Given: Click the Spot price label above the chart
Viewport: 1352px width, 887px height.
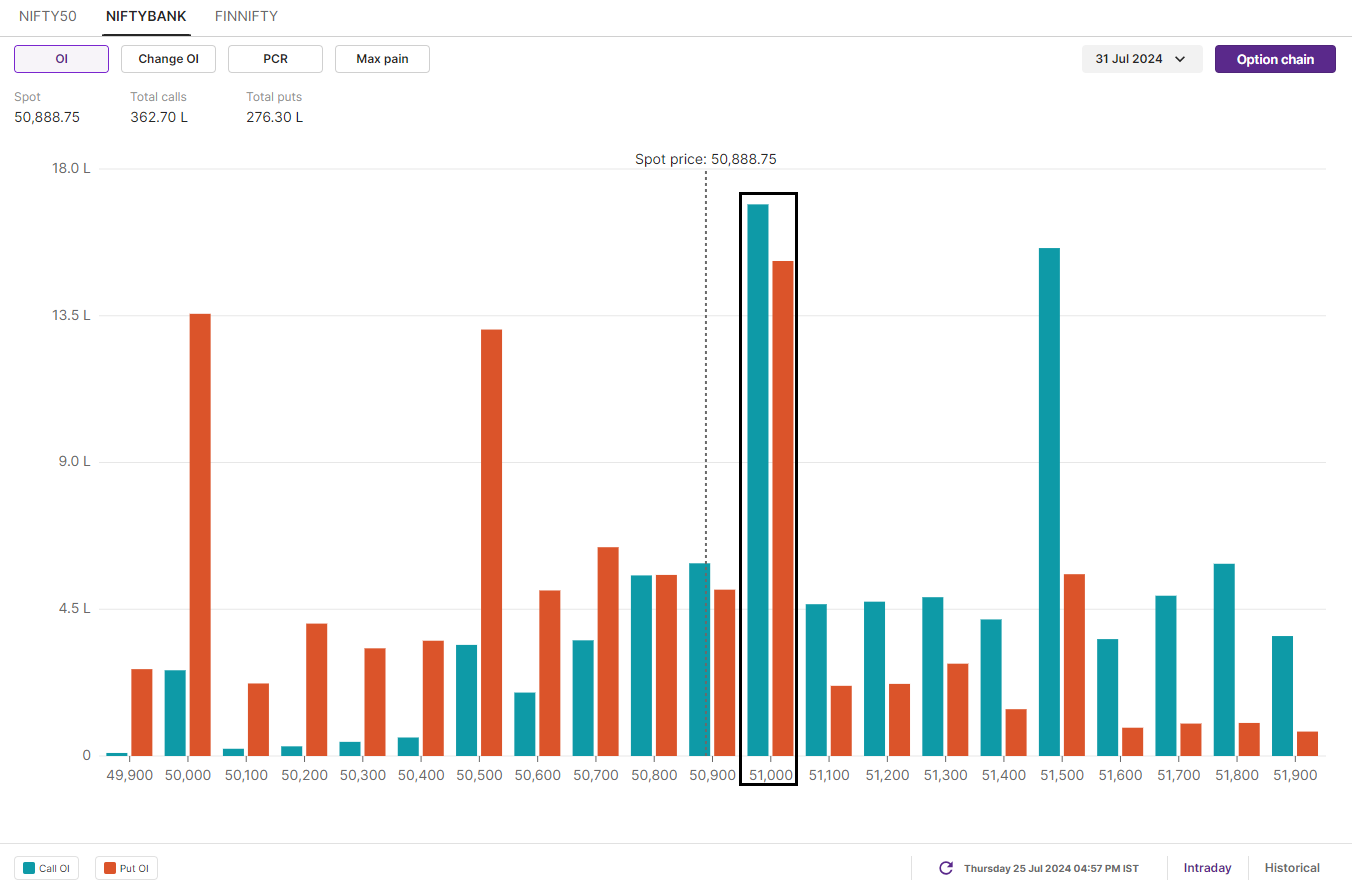Looking at the screenshot, I should (706, 159).
